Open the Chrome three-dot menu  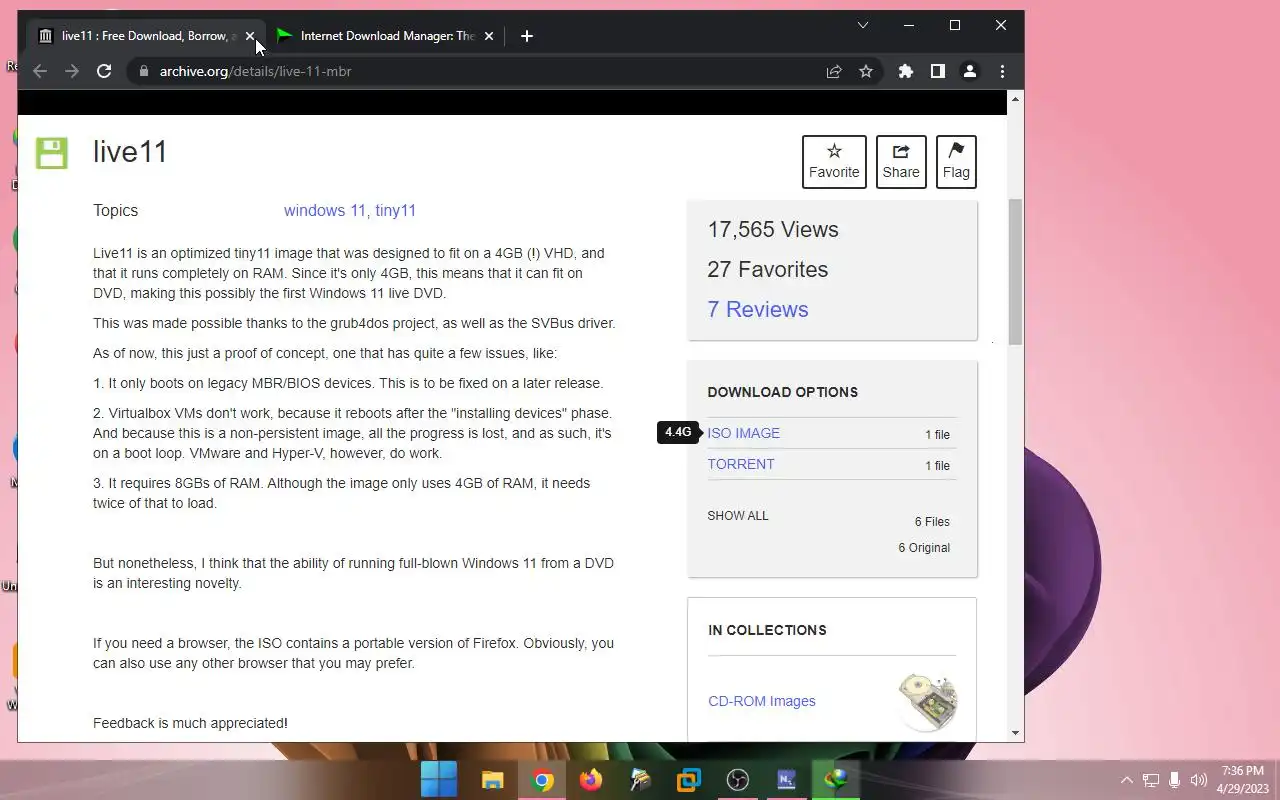pyautogui.click(x=1002, y=71)
